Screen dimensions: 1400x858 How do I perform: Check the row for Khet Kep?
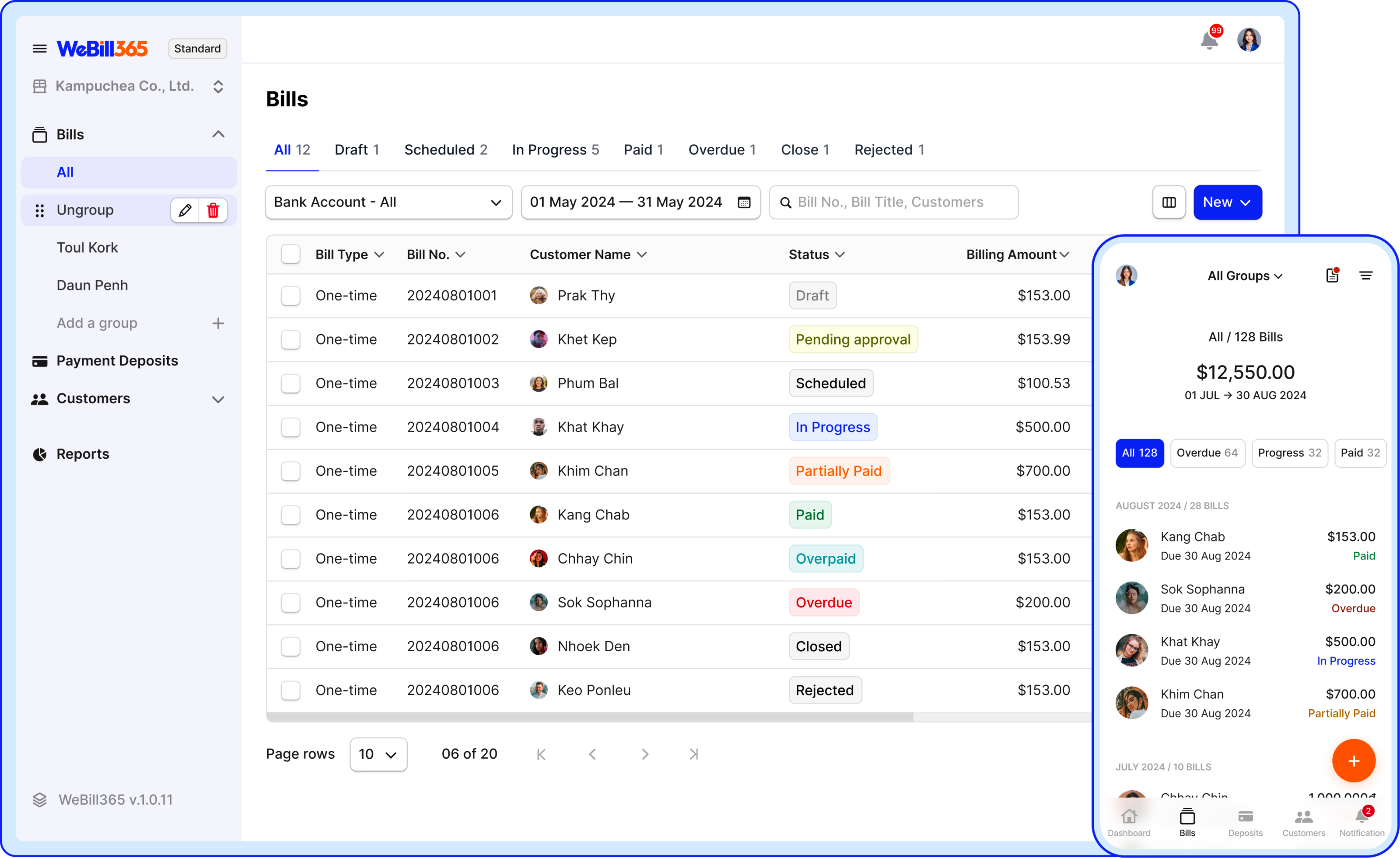coord(290,339)
